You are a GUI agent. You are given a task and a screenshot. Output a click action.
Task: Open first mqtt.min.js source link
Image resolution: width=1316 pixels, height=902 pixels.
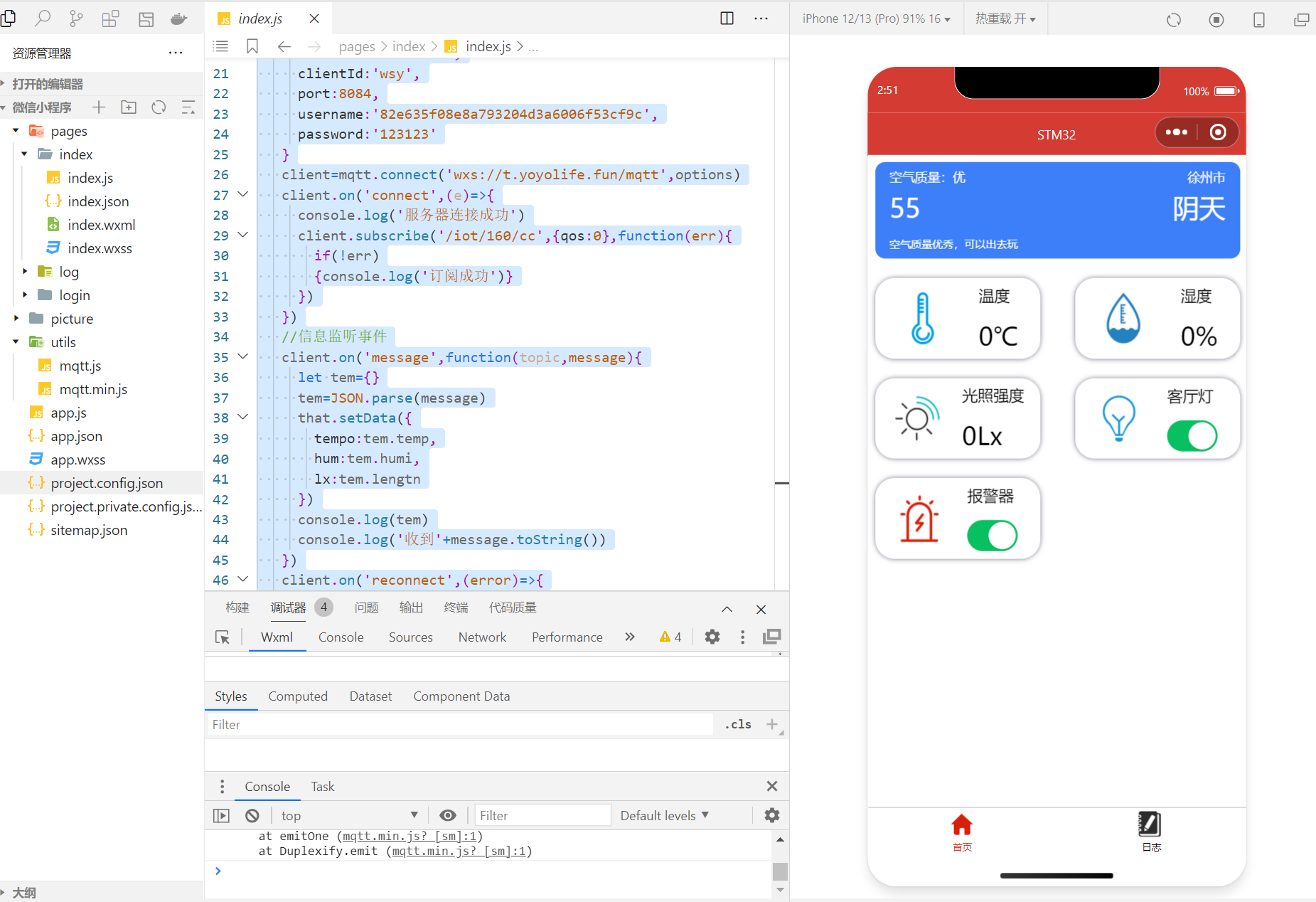tap(409, 836)
